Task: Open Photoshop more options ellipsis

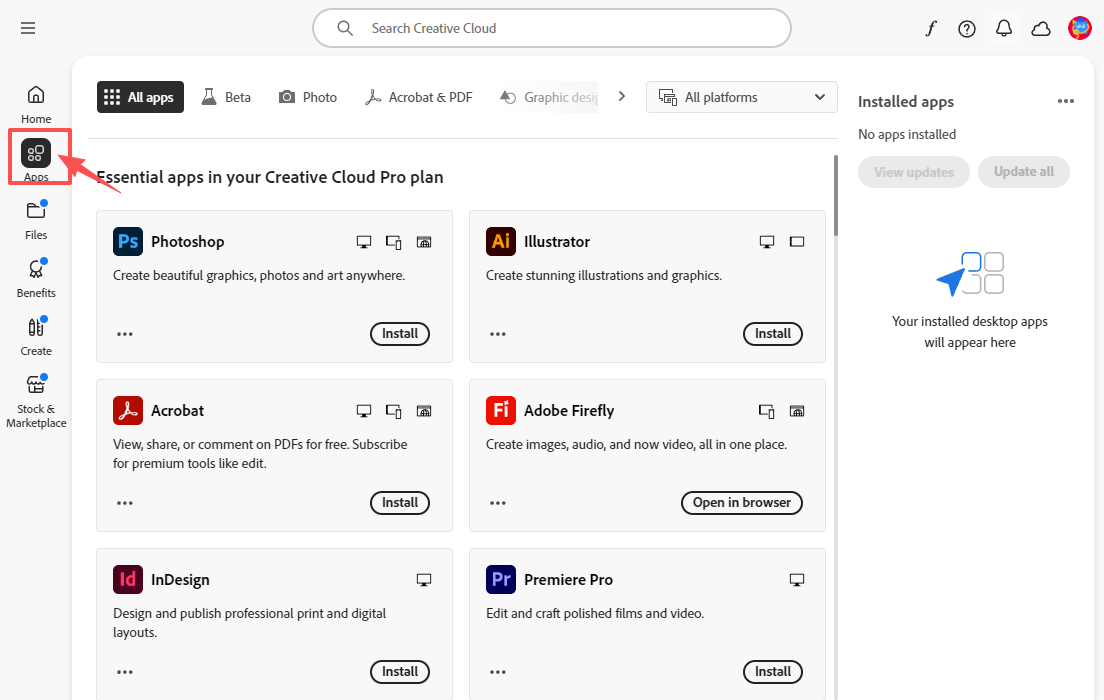Action: [125, 334]
